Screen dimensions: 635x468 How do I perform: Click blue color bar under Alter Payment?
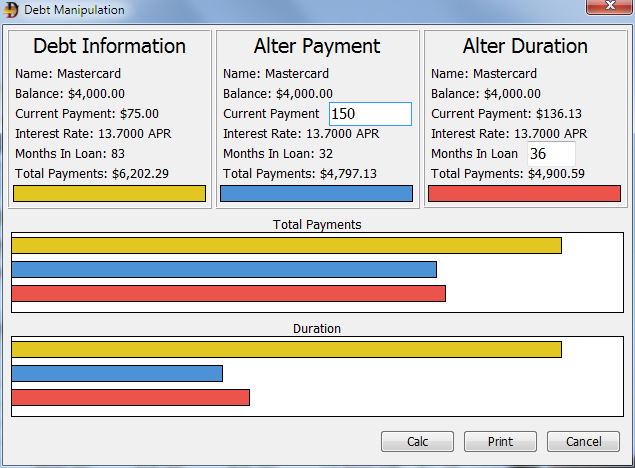pos(316,193)
